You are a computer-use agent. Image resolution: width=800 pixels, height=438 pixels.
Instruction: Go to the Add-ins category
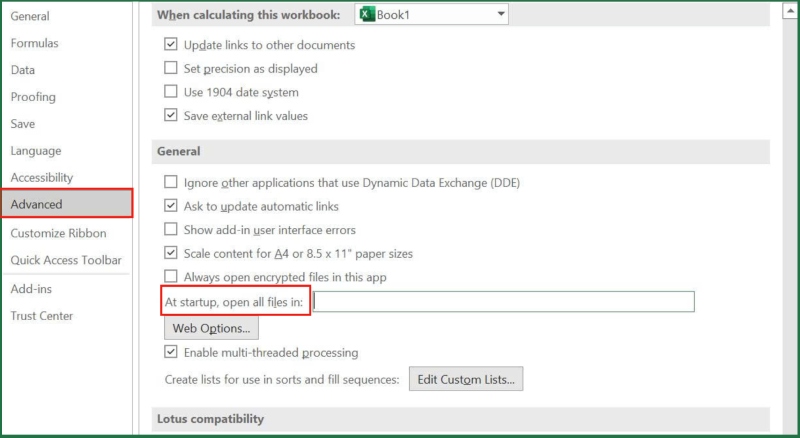coord(31,289)
